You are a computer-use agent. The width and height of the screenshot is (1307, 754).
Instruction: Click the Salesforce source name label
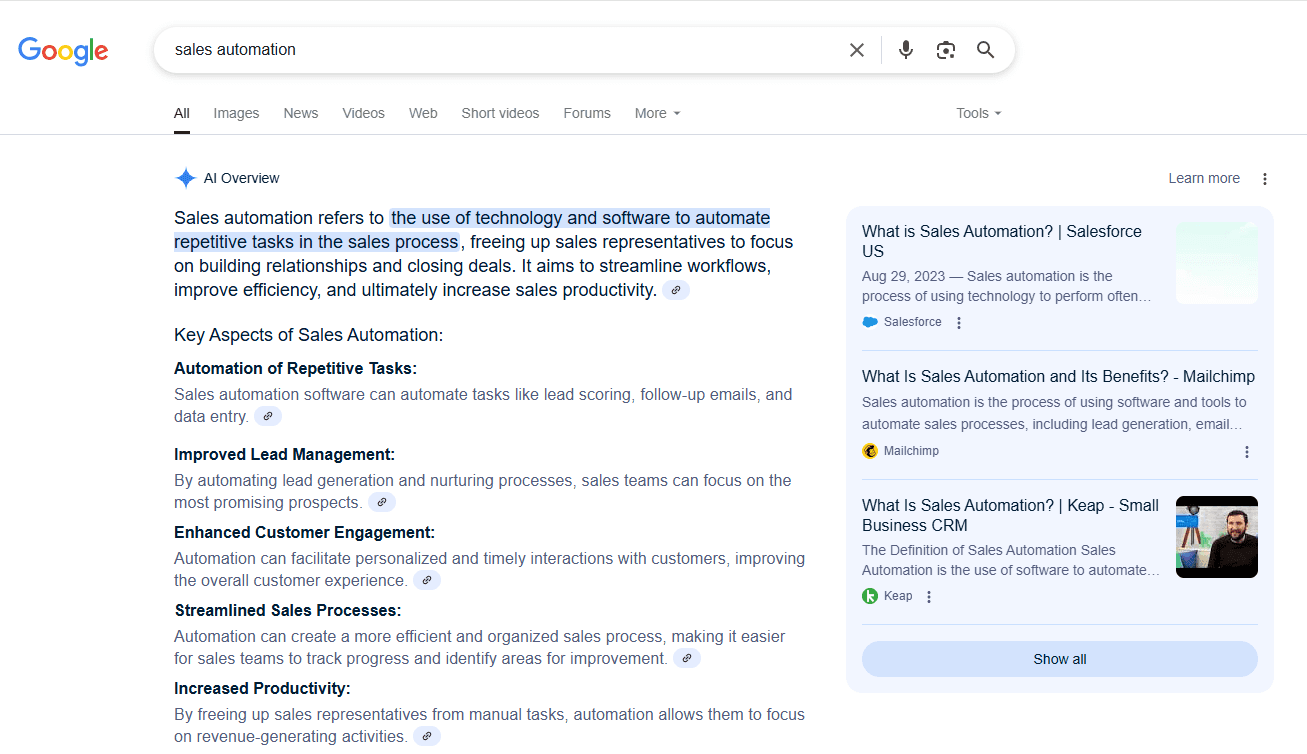point(913,322)
